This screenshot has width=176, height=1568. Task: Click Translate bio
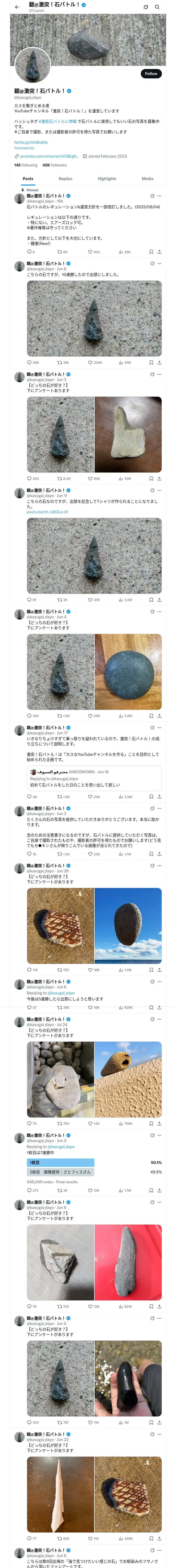tap(24, 148)
